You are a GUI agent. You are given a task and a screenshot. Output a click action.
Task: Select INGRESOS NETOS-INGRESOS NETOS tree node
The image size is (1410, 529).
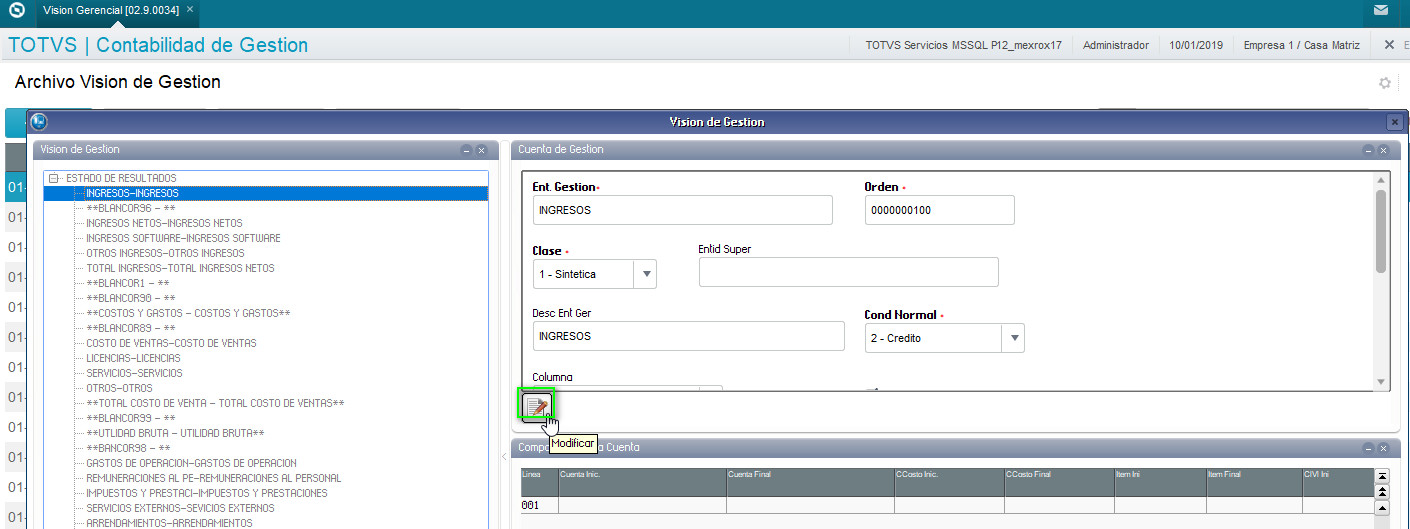164,223
